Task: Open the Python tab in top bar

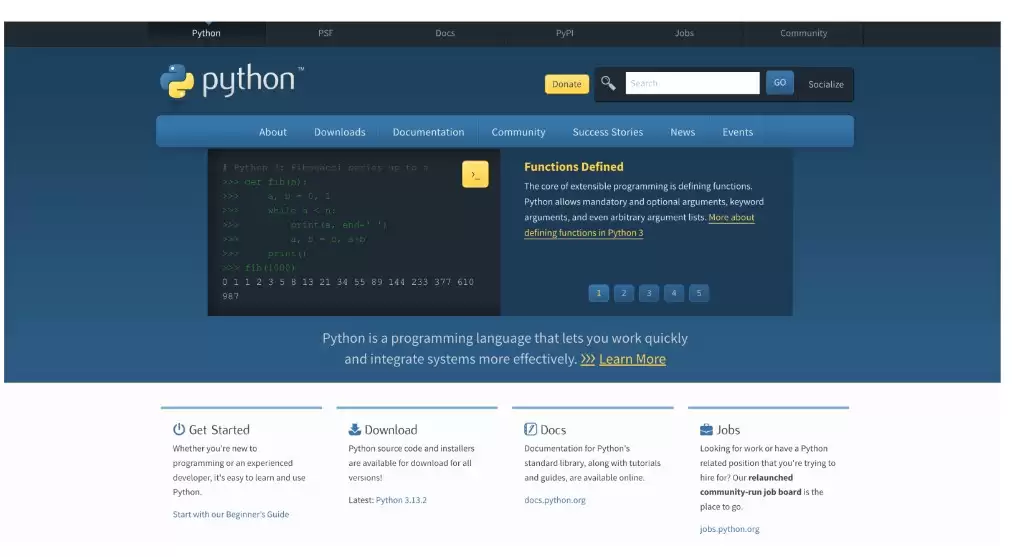Action: pyautogui.click(x=206, y=33)
